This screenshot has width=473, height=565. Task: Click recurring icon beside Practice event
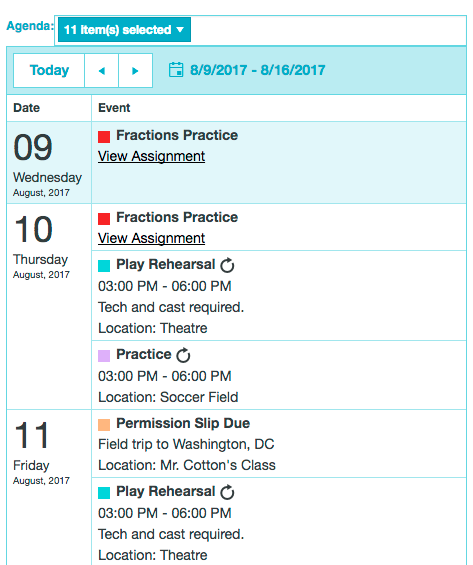pyautogui.click(x=183, y=355)
